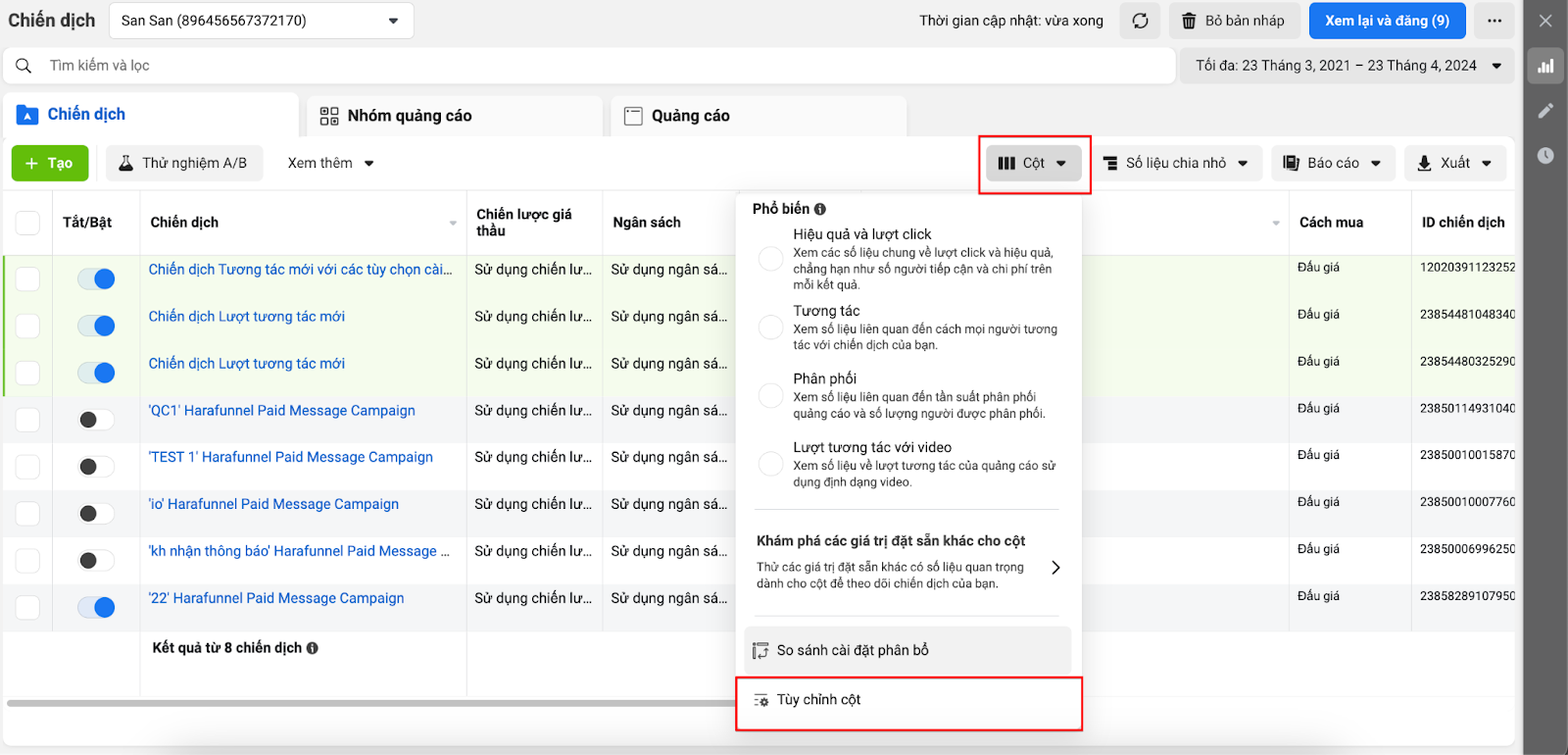Screen dimensions: 1568x755
Task: Expand the date range dropdown
Action: (1496, 66)
